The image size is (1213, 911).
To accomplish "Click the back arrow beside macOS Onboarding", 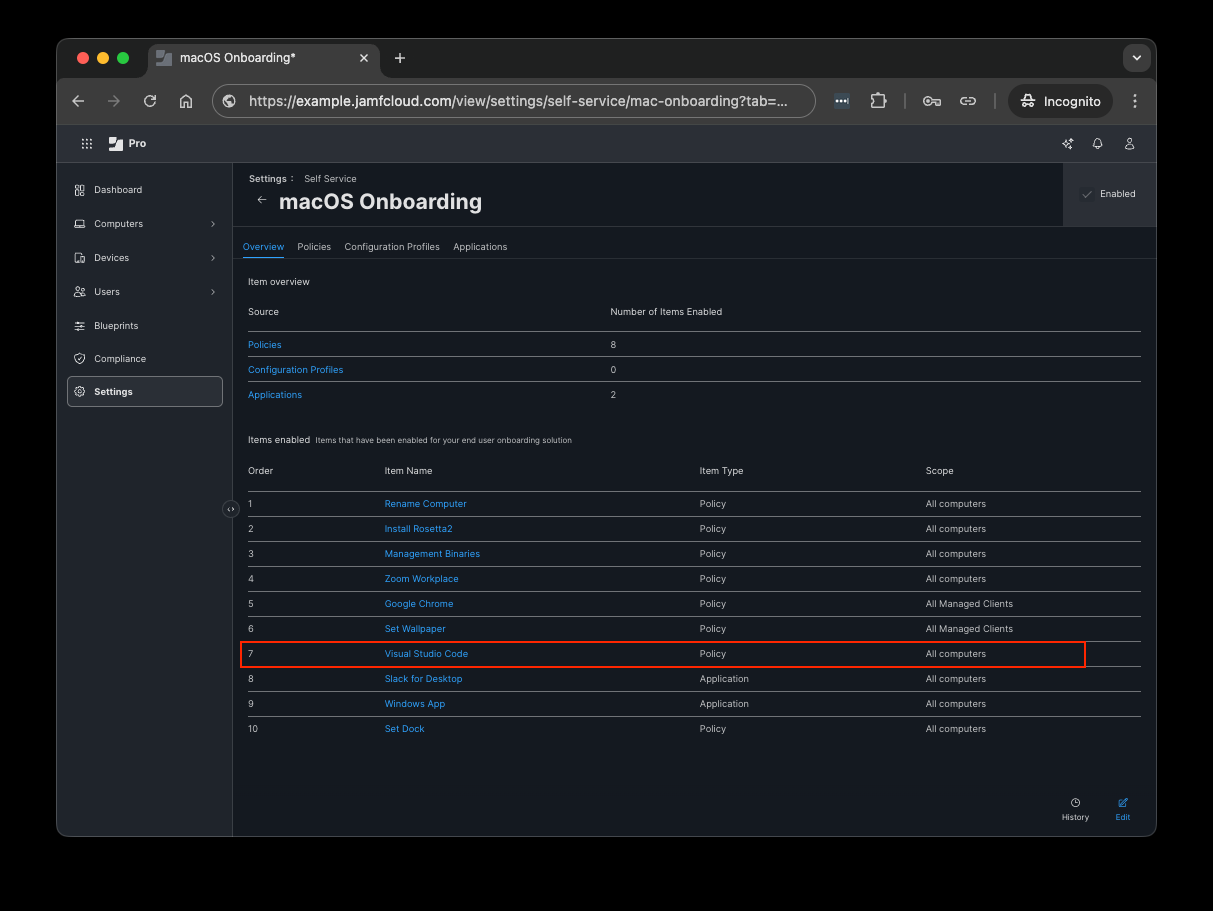I will [262, 201].
